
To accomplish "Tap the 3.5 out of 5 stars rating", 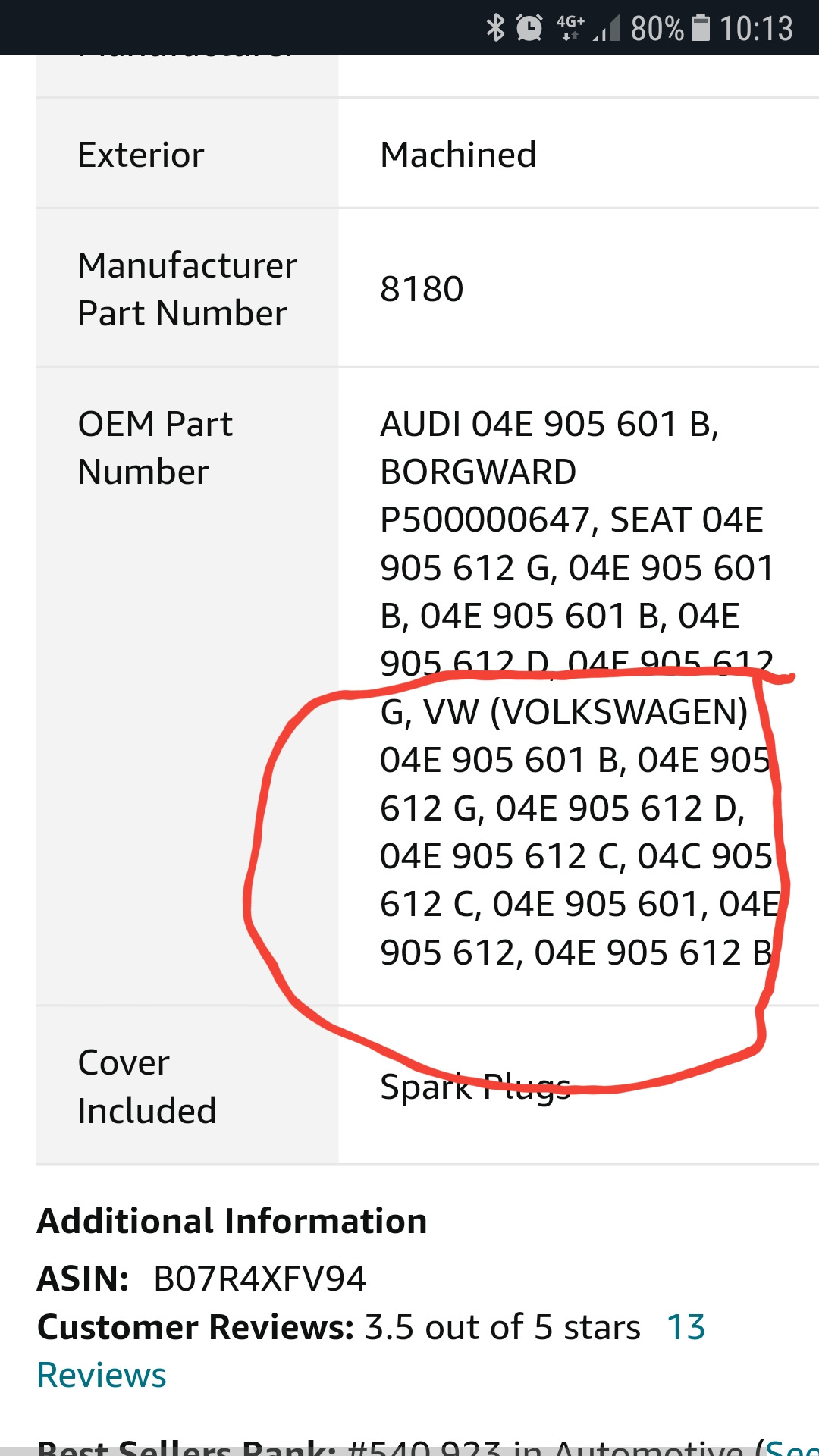I will [500, 1327].
